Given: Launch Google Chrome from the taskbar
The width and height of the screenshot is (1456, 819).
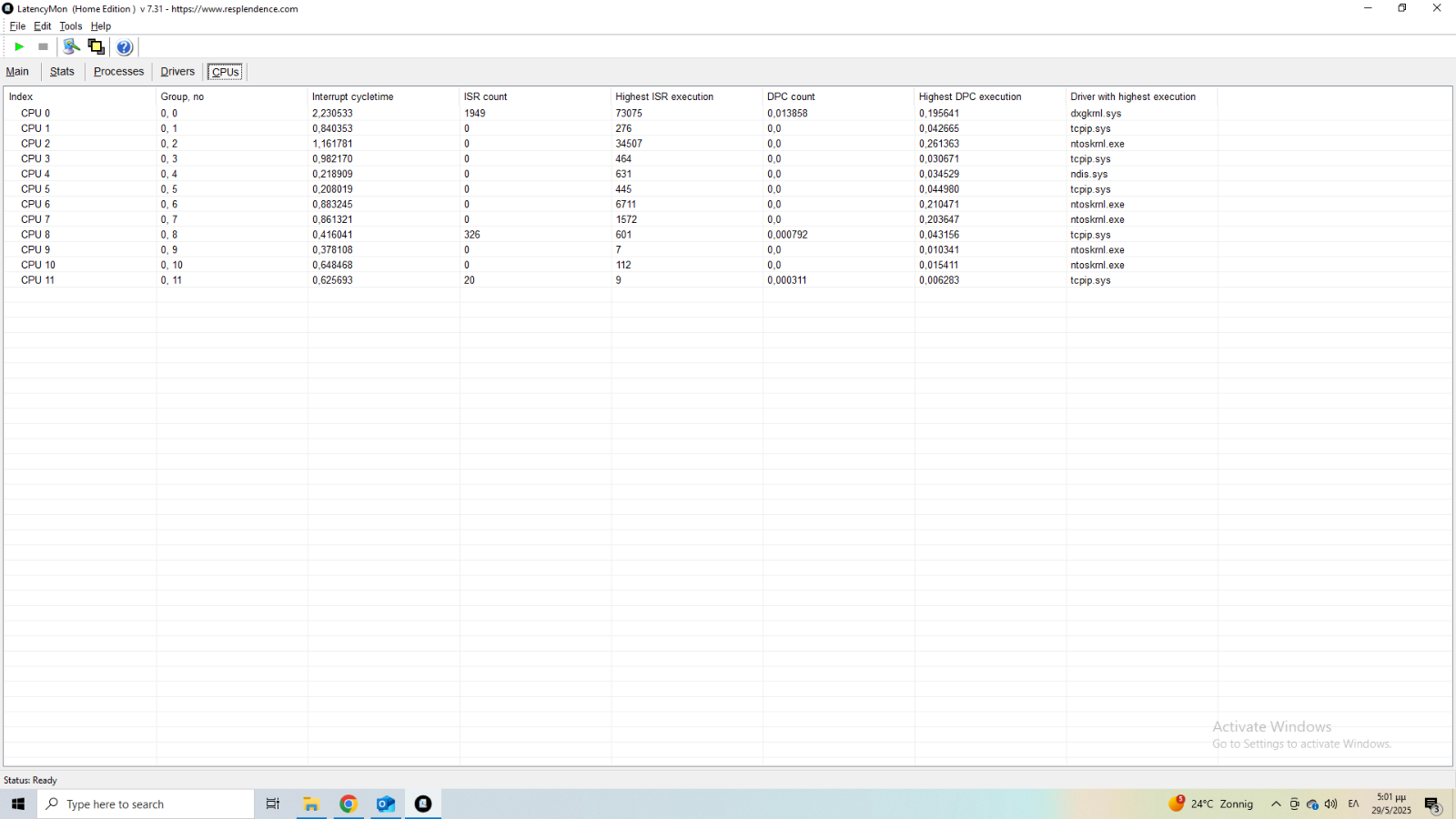Looking at the screenshot, I should [349, 804].
